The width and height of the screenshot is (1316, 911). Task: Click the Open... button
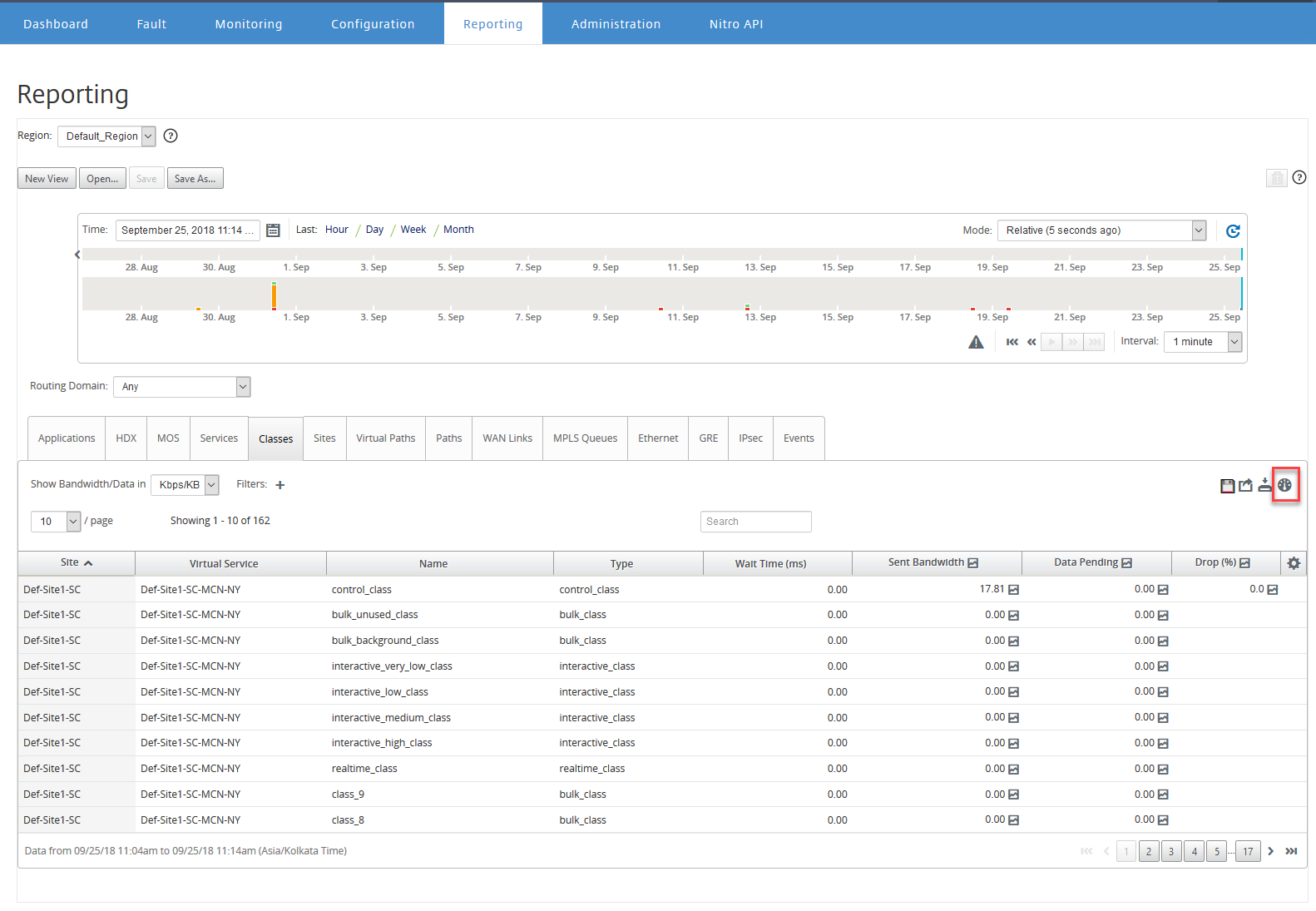102,179
